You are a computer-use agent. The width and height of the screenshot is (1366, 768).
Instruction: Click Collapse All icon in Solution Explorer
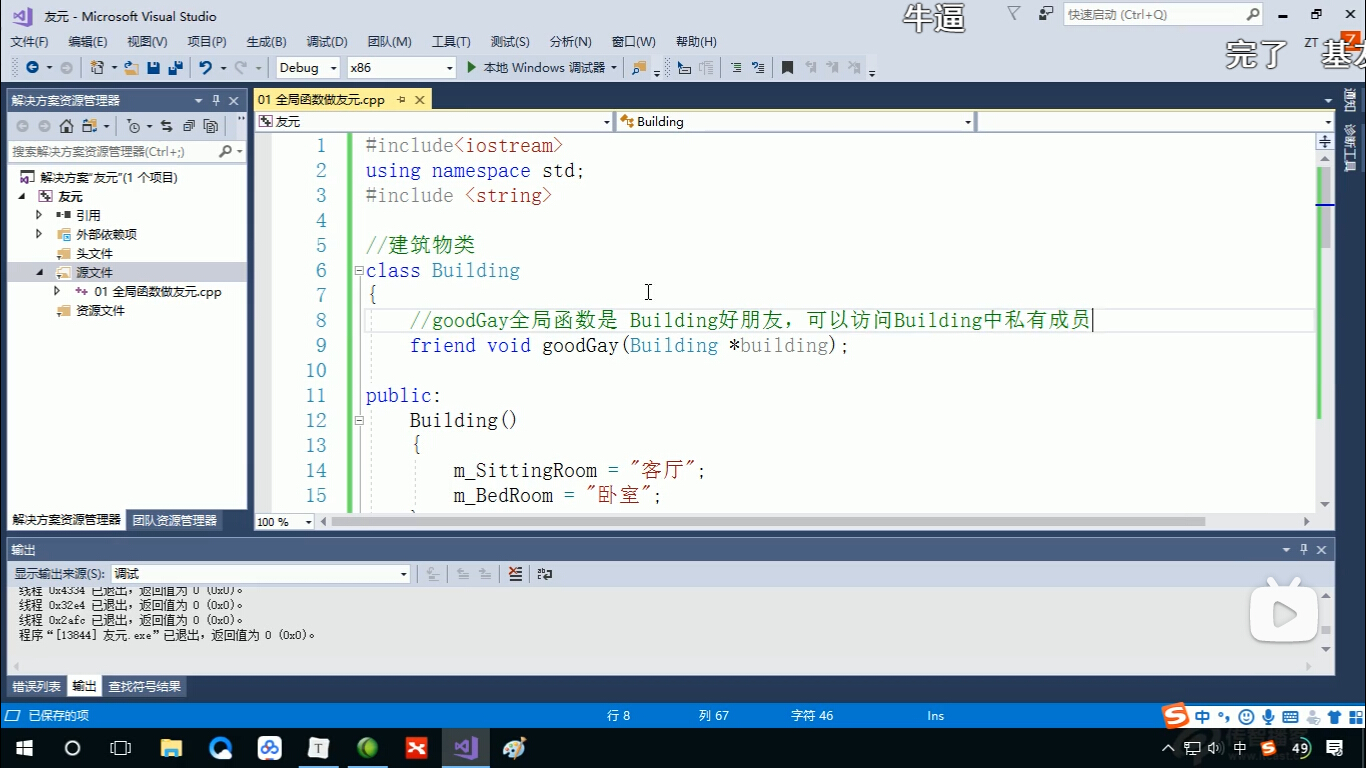click(x=188, y=126)
